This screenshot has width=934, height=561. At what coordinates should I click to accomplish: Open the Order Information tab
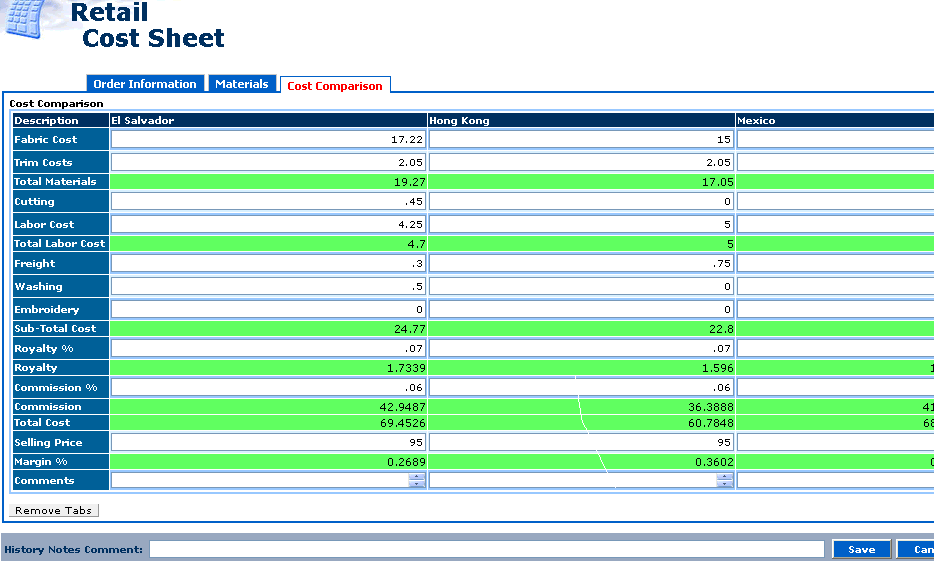click(145, 83)
